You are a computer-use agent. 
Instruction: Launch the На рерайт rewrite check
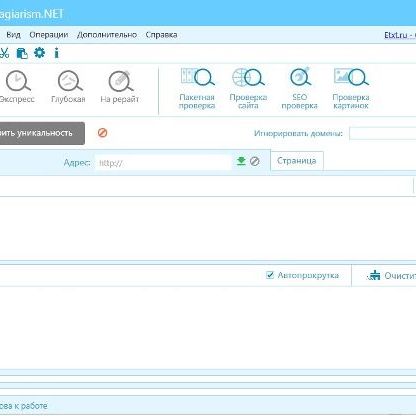tap(120, 87)
